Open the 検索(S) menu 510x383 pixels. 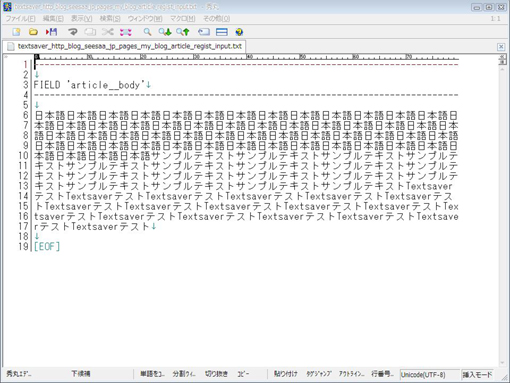110,19
